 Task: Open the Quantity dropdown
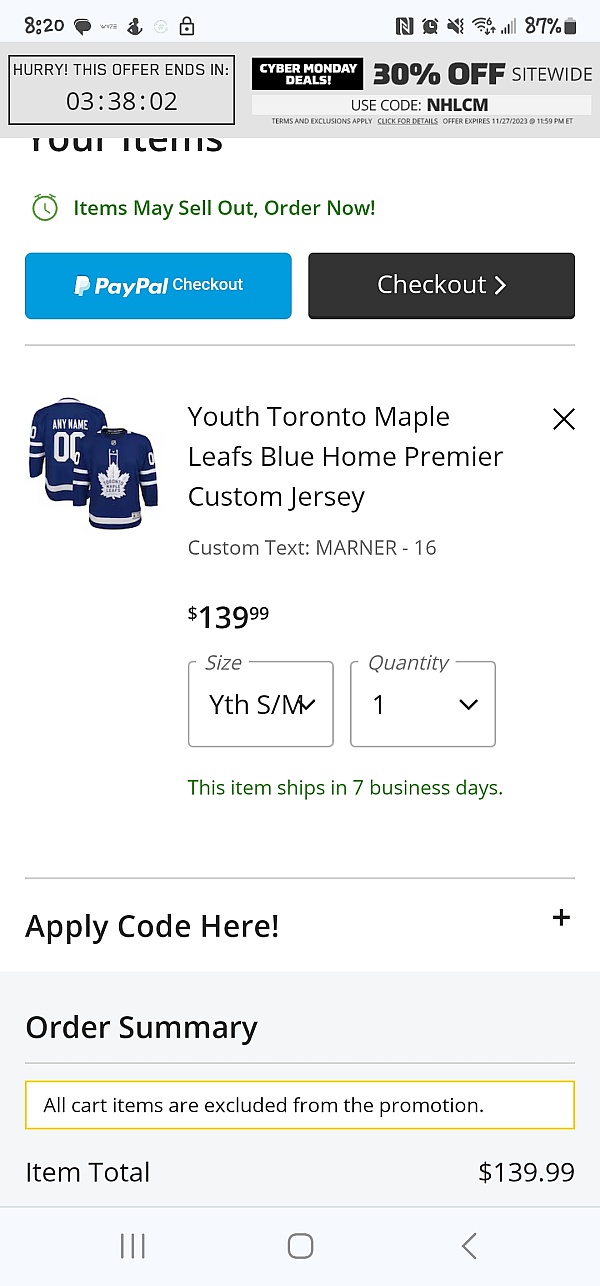[422, 704]
